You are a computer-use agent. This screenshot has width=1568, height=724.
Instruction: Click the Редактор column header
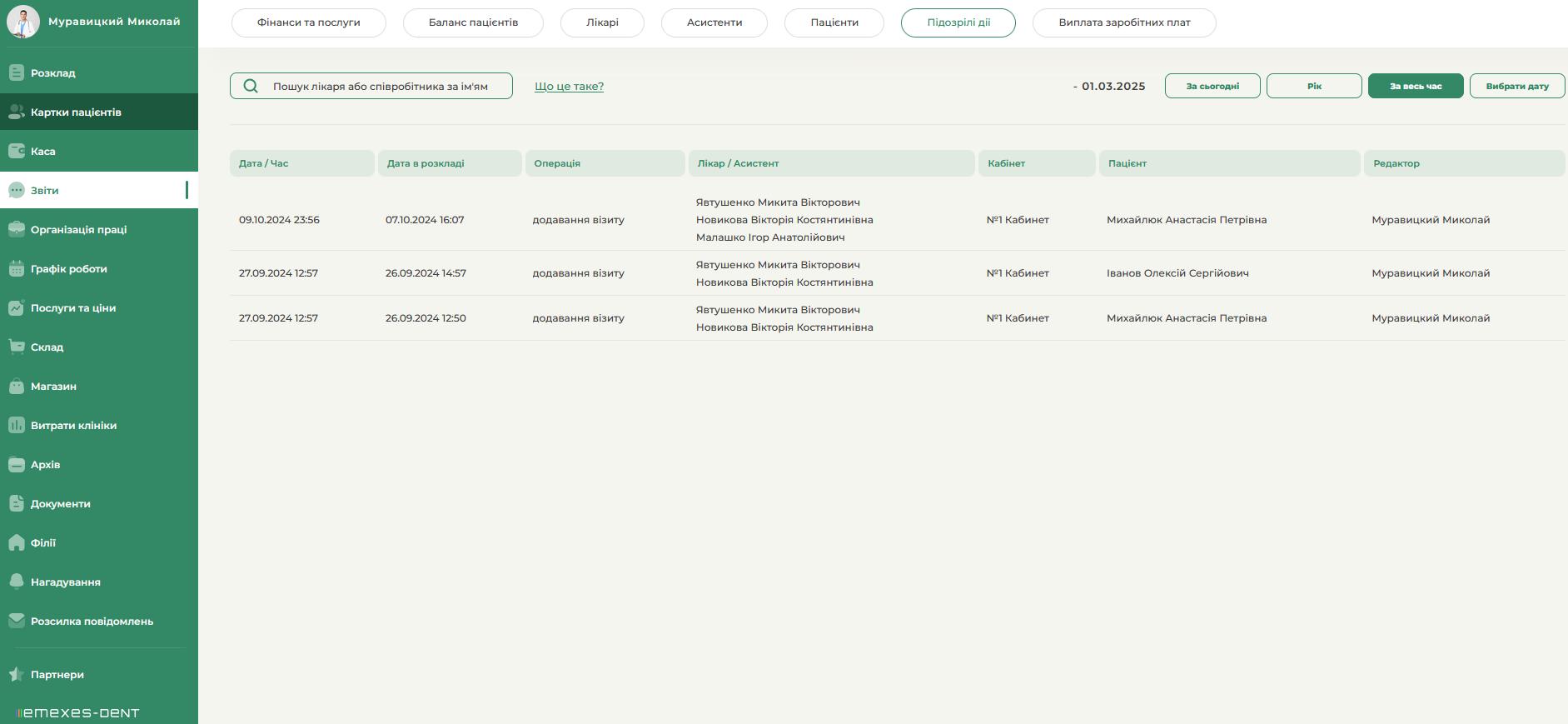[x=1464, y=163]
